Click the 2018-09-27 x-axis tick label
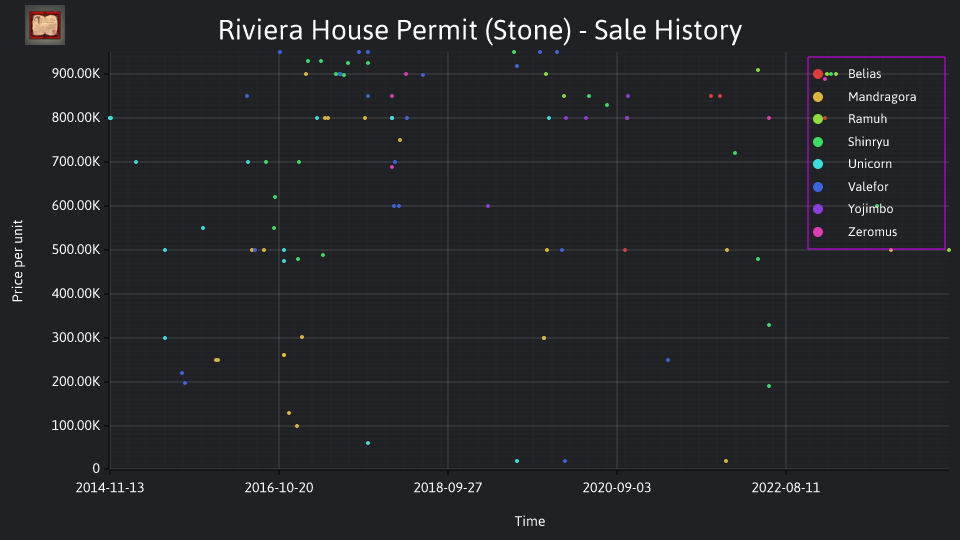Viewport: 960px width, 540px height. coord(448,488)
